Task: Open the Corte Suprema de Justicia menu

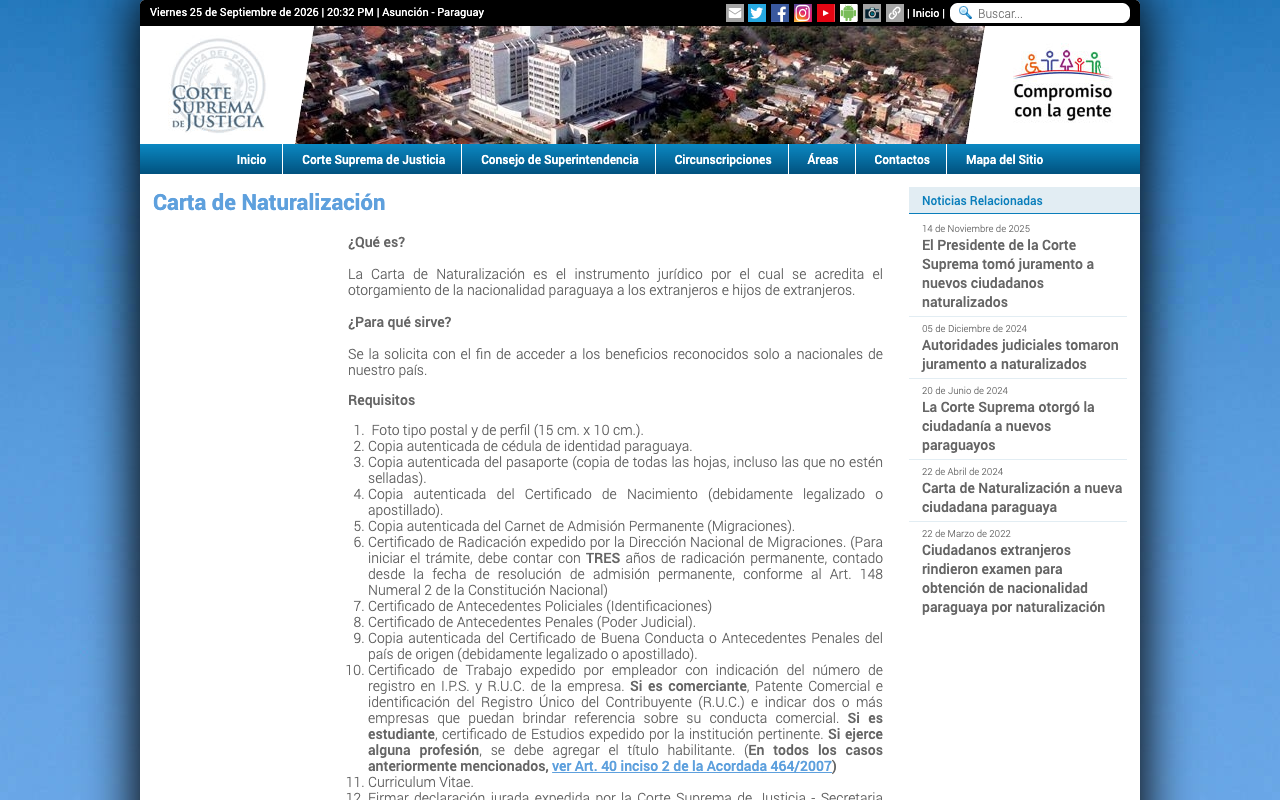Action: (x=373, y=160)
